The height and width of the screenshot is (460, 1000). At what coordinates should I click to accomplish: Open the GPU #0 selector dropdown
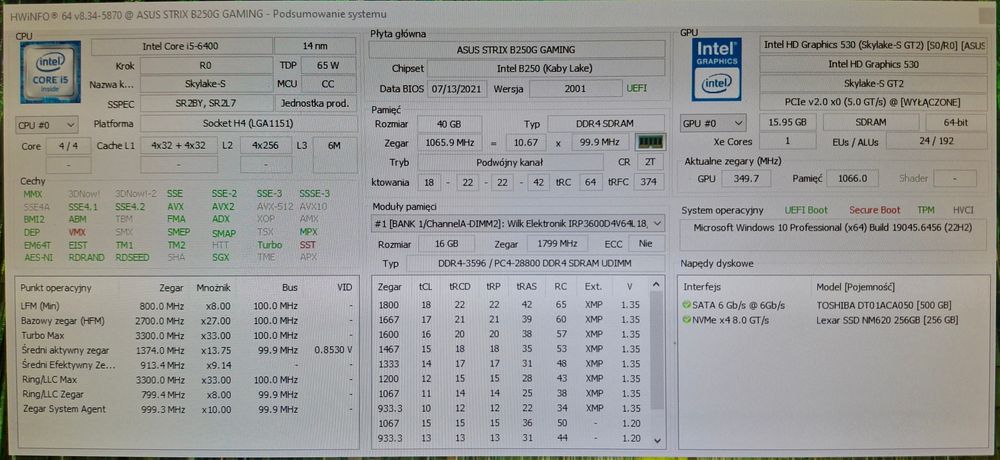coord(713,123)
